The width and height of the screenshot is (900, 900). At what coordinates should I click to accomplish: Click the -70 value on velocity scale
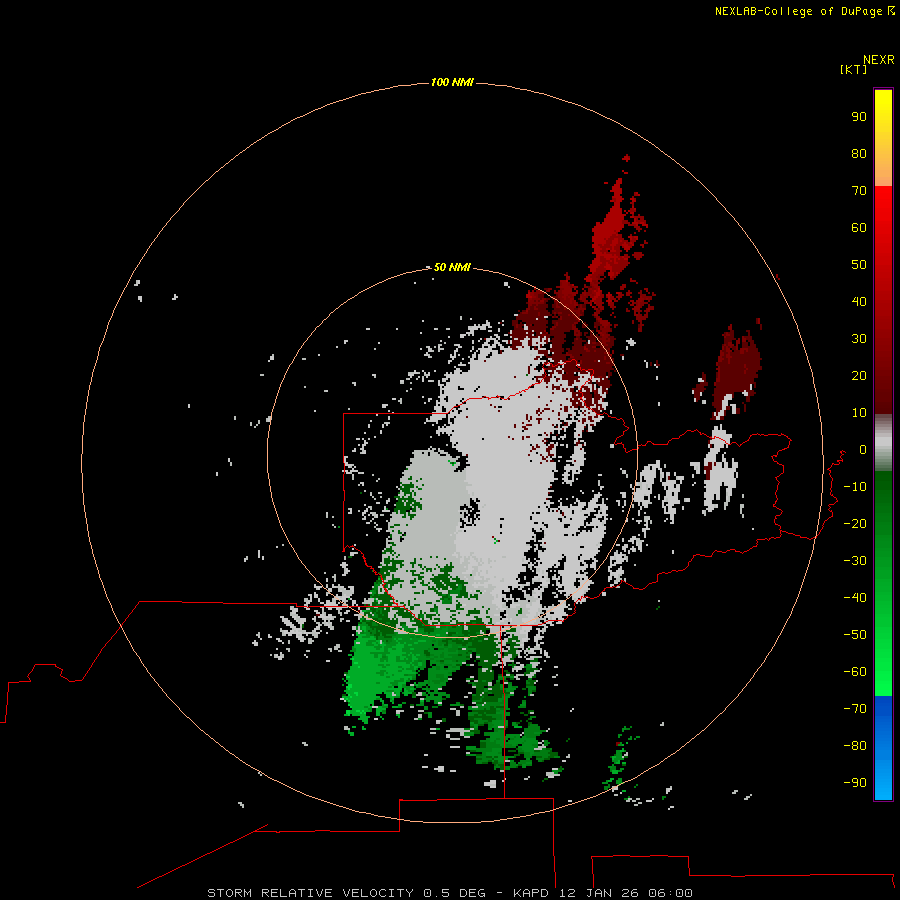click(x=855, y=709)
